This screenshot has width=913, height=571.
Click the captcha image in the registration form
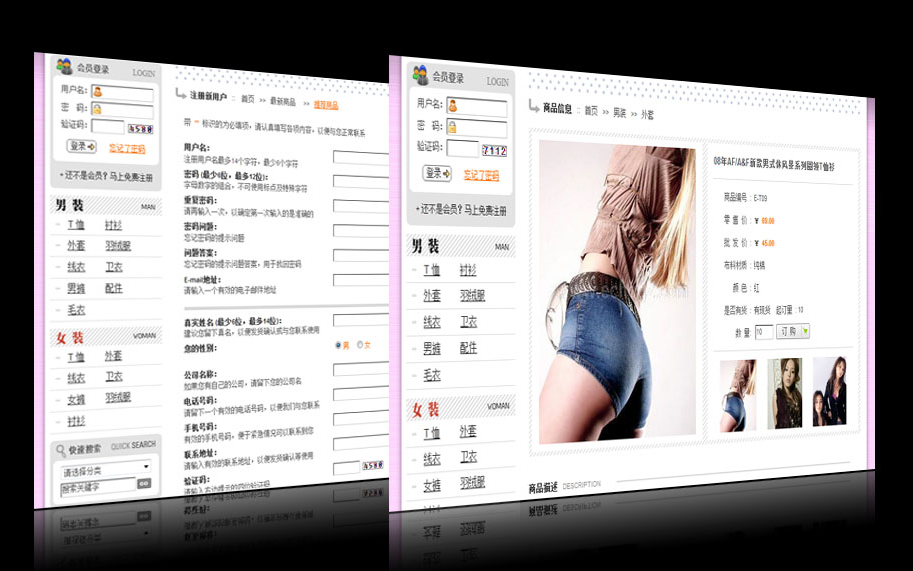[372, 466]
